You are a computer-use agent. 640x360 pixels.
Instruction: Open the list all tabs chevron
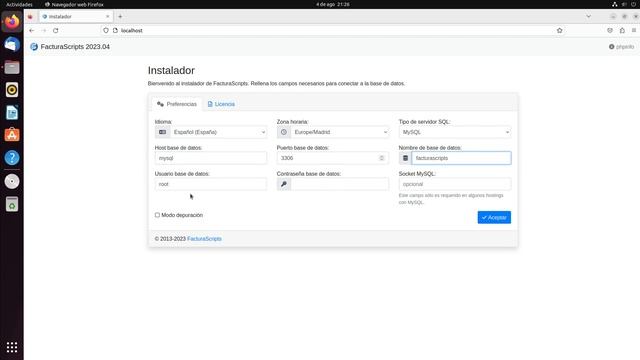589,17
